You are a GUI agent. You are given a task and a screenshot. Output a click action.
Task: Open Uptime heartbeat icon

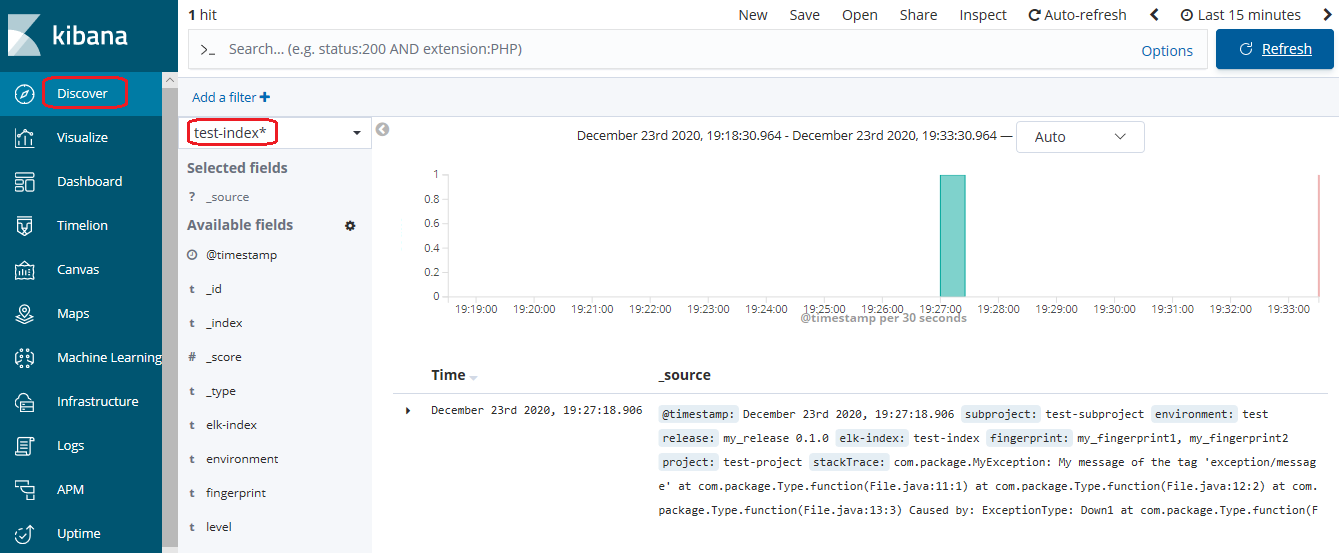coord(25,534)
